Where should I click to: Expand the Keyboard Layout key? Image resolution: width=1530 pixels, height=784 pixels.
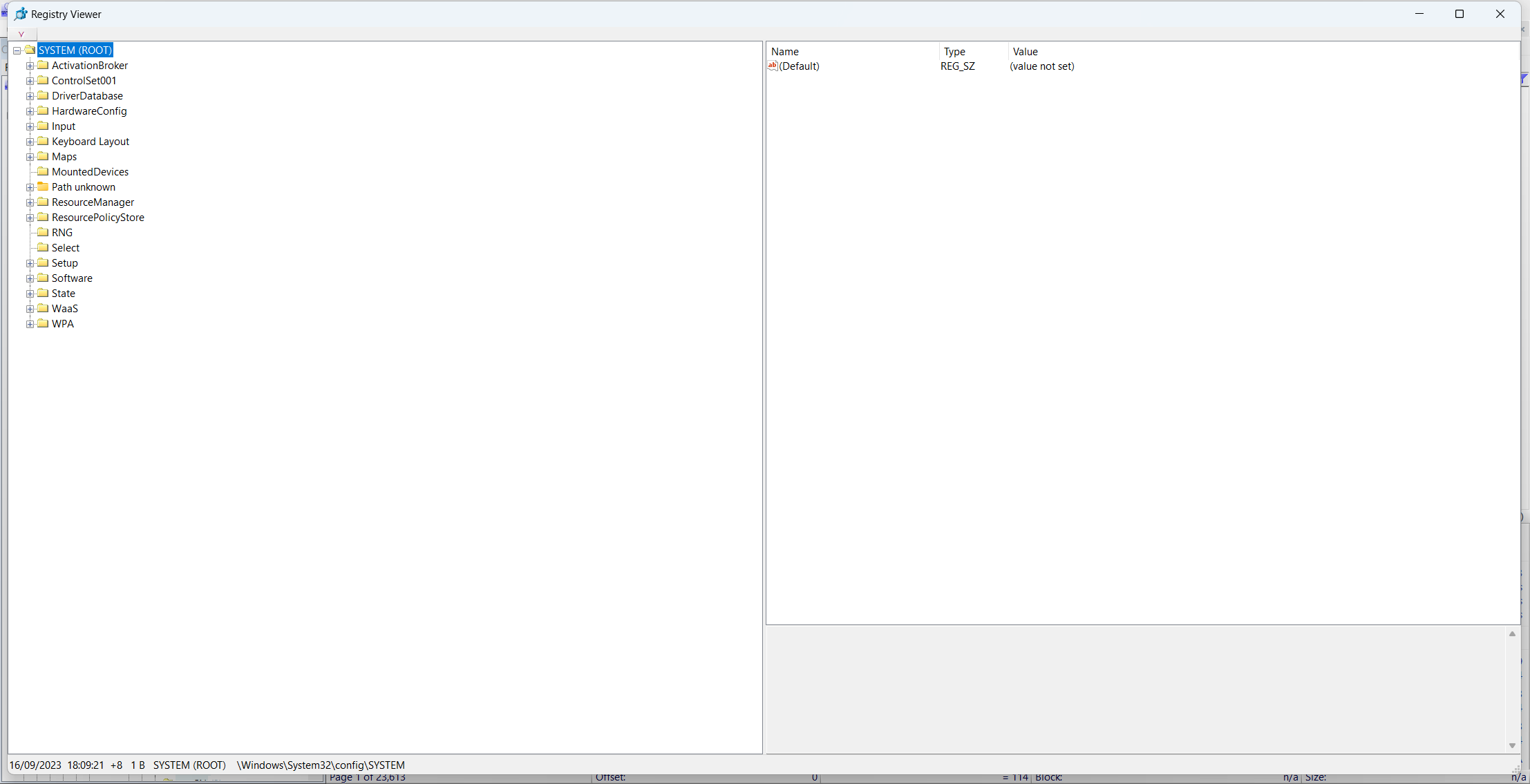point(30,142)
